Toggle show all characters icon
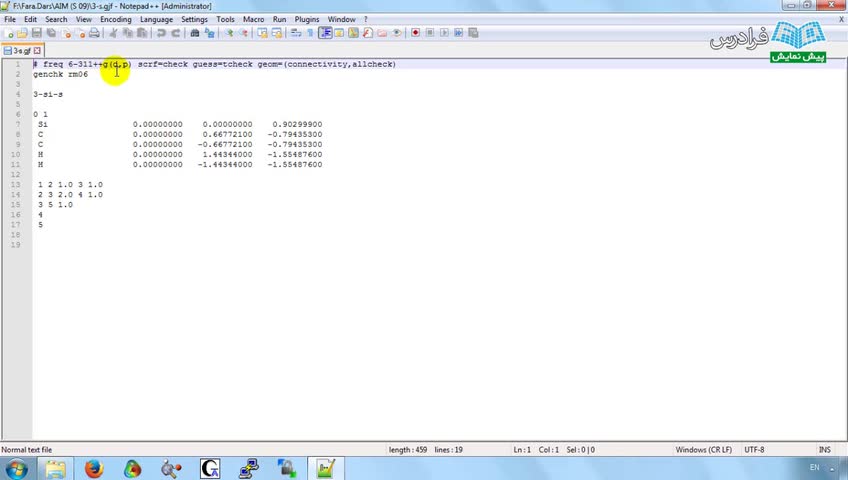This screenshot has width=848, height=480. tap(310, 34)
